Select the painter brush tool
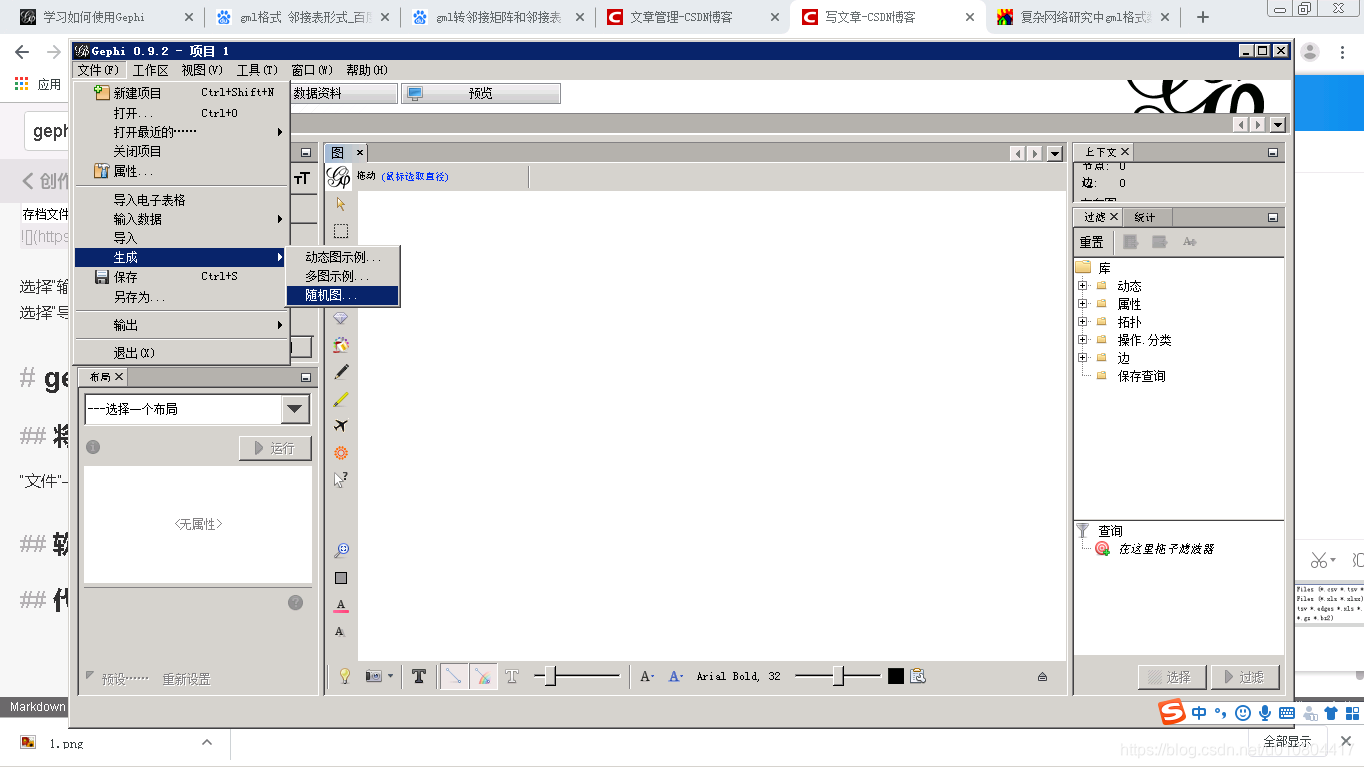Viewport: 1364px width, 768px height. 341,345
